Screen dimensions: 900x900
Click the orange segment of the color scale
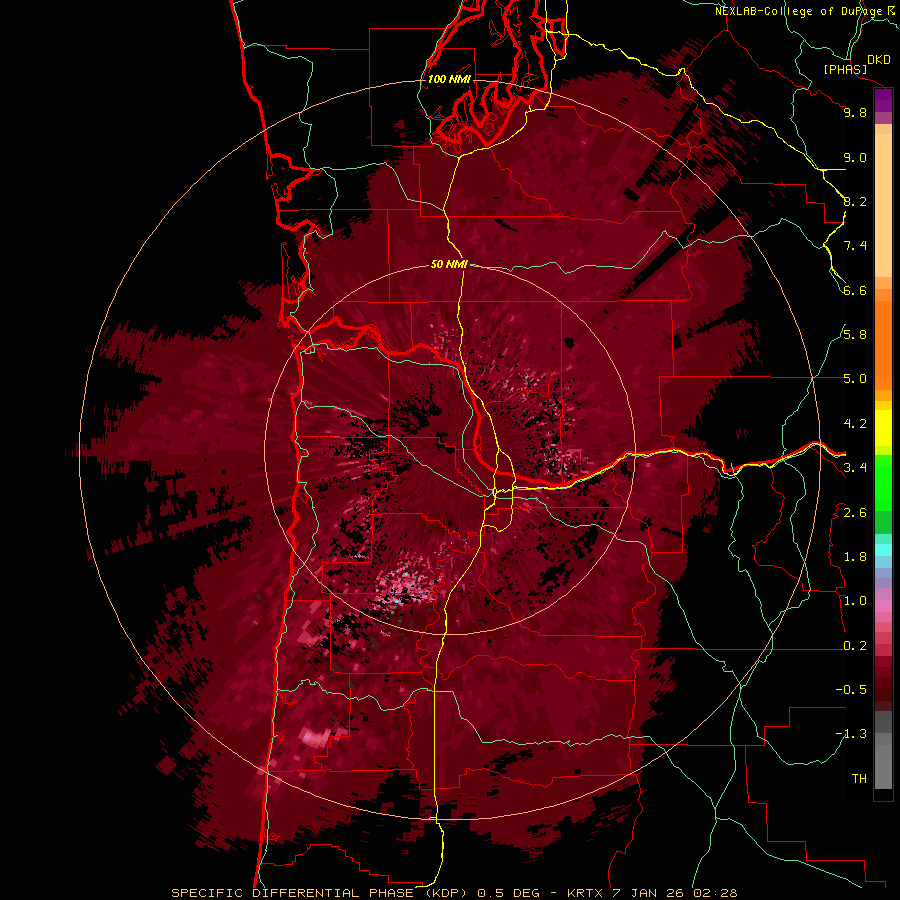pyautogui.click(x=883, y=344)
